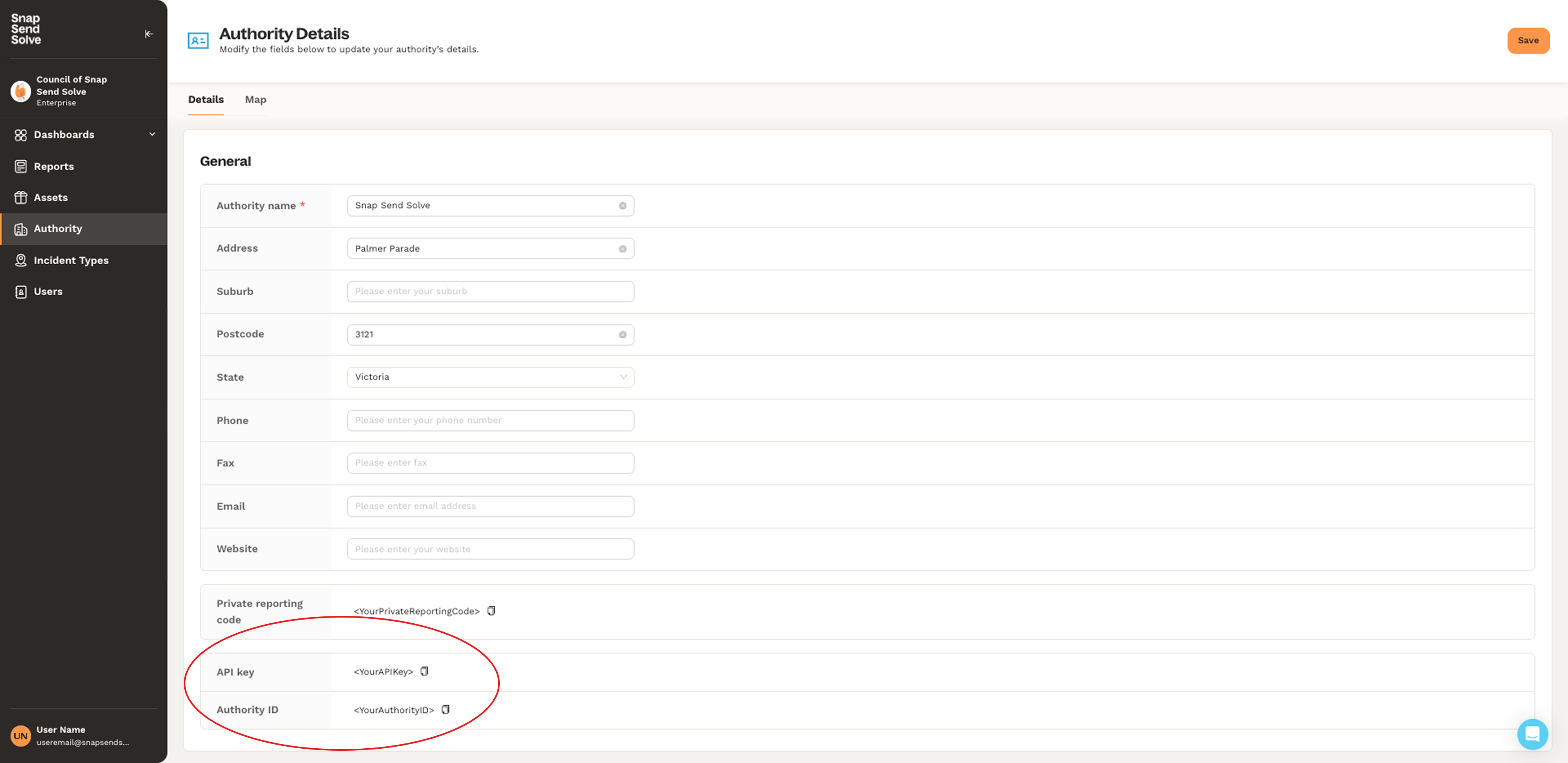Click the Save button
The height and width of the screenshot is (763, 1568).
click(x=1527, y=41)
